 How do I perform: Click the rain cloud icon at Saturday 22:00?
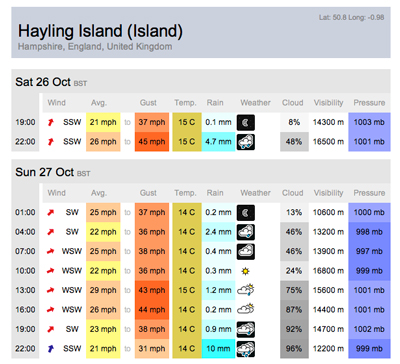(x=246, y=142)
